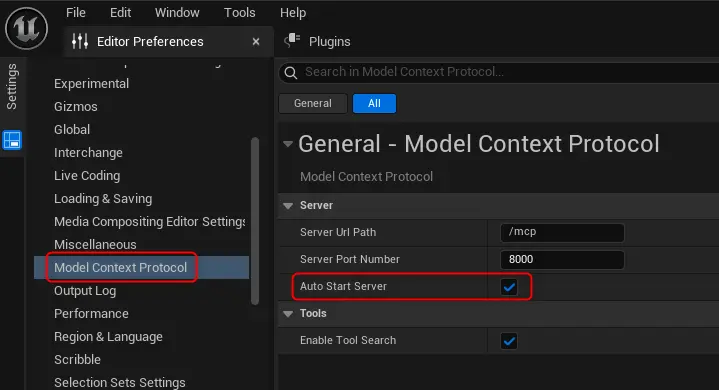Select Live Coding in the settings list
719x390 pixels.
tap(87, 176)
